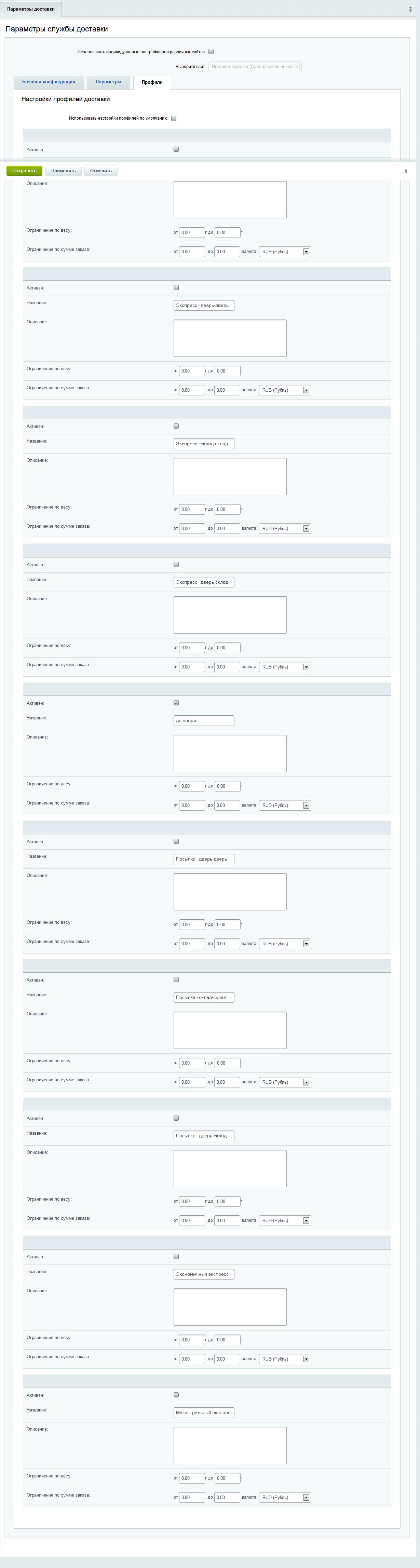The image size is (420, 1568).
Task: Click the pin icon on the Save button panel
Action: coord(406,172)
